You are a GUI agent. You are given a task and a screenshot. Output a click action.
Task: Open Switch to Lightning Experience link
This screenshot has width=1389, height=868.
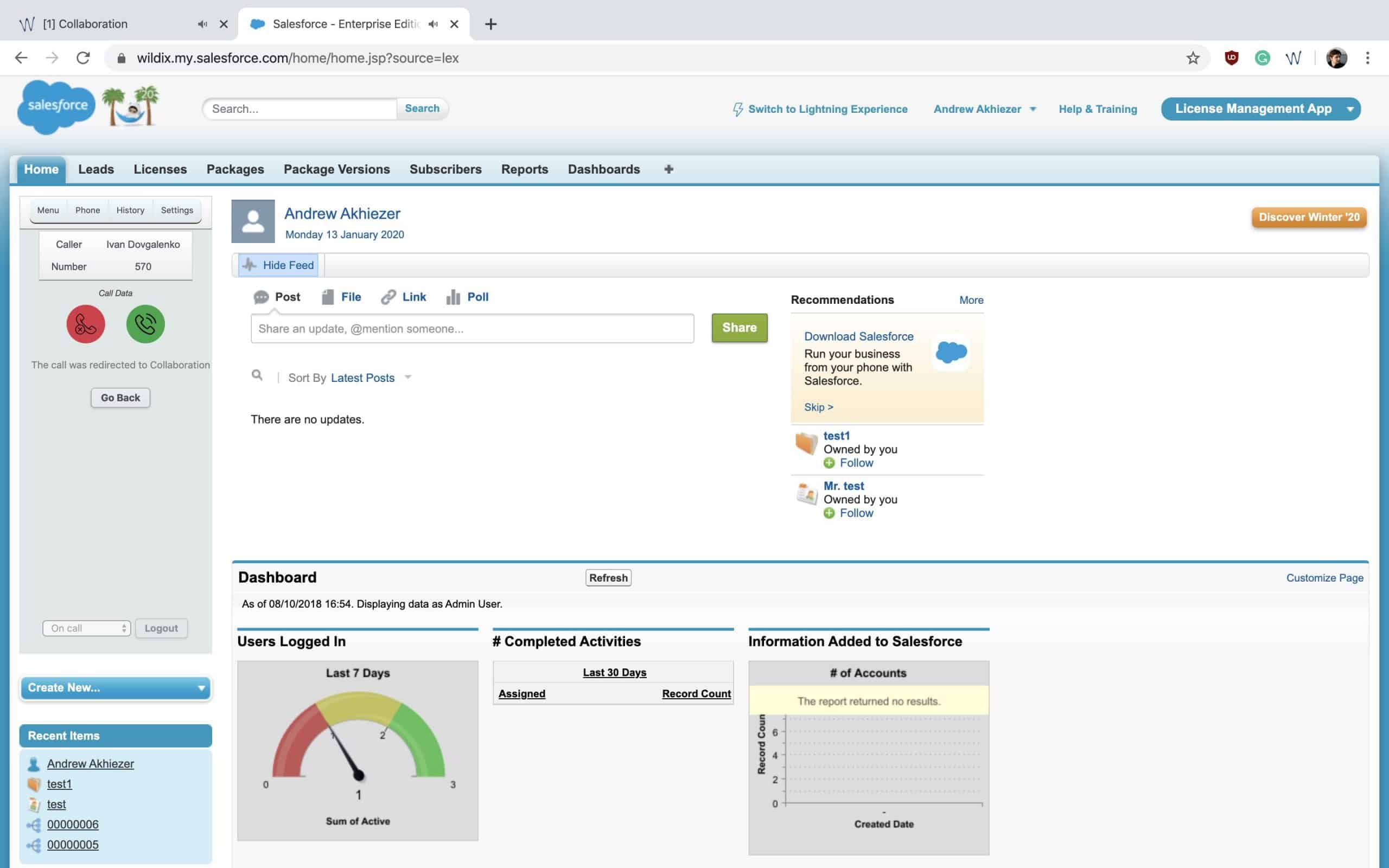click(x=827, y=109)
